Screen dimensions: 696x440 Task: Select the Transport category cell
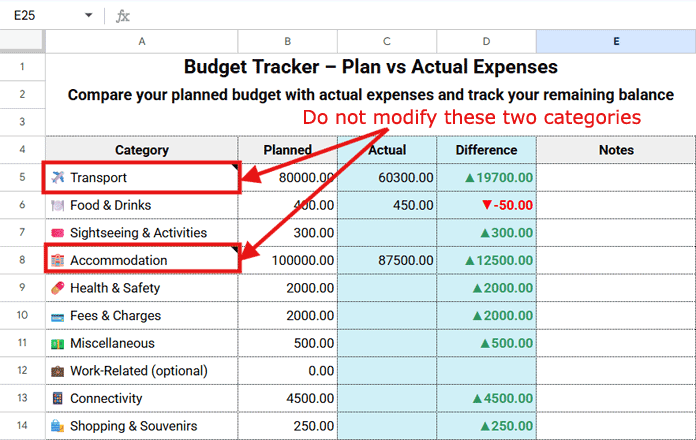[142, 178]
